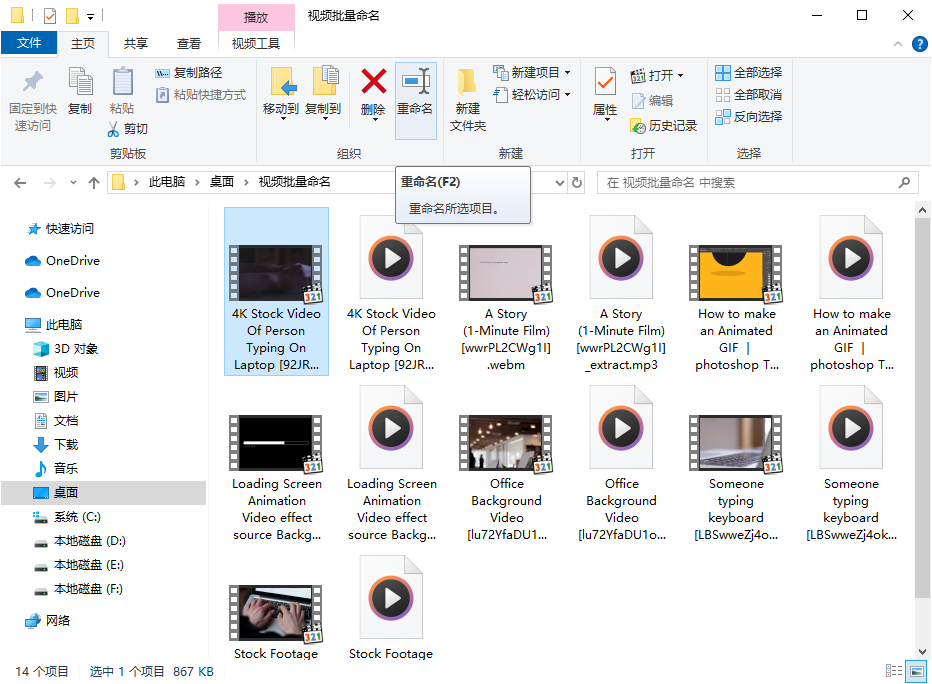Screen dimensions: 932x684
Task: Open the Share ribbon tab
Action: [136, 44]
